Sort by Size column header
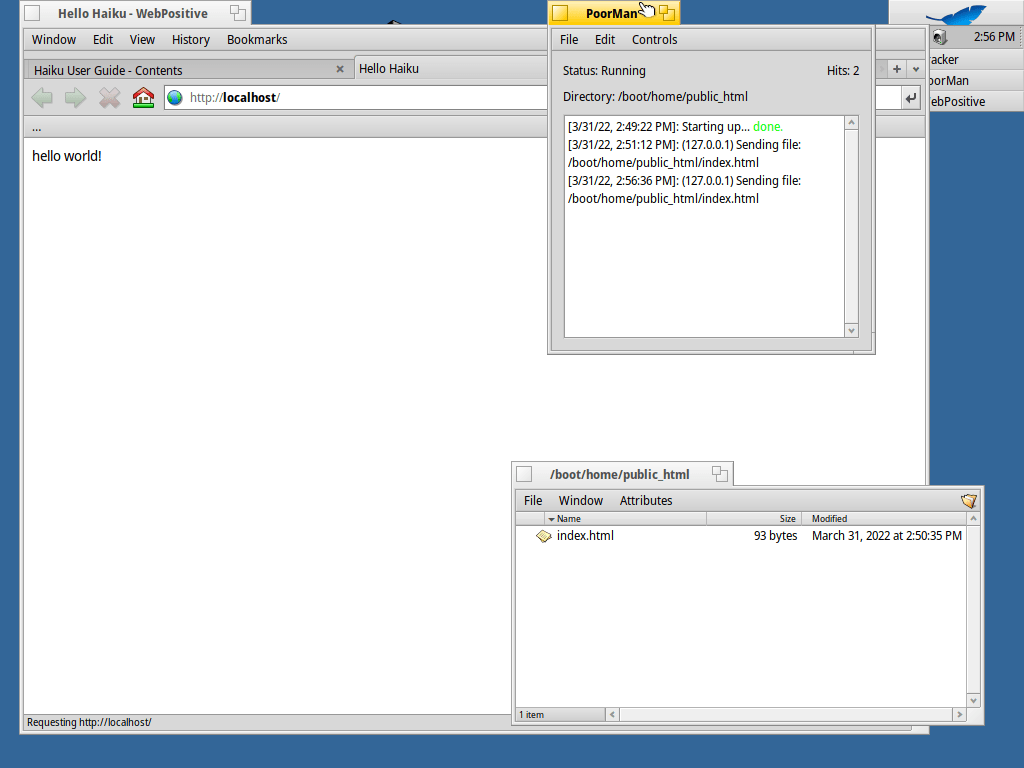The image size is (1024, 768). [754, 519]
